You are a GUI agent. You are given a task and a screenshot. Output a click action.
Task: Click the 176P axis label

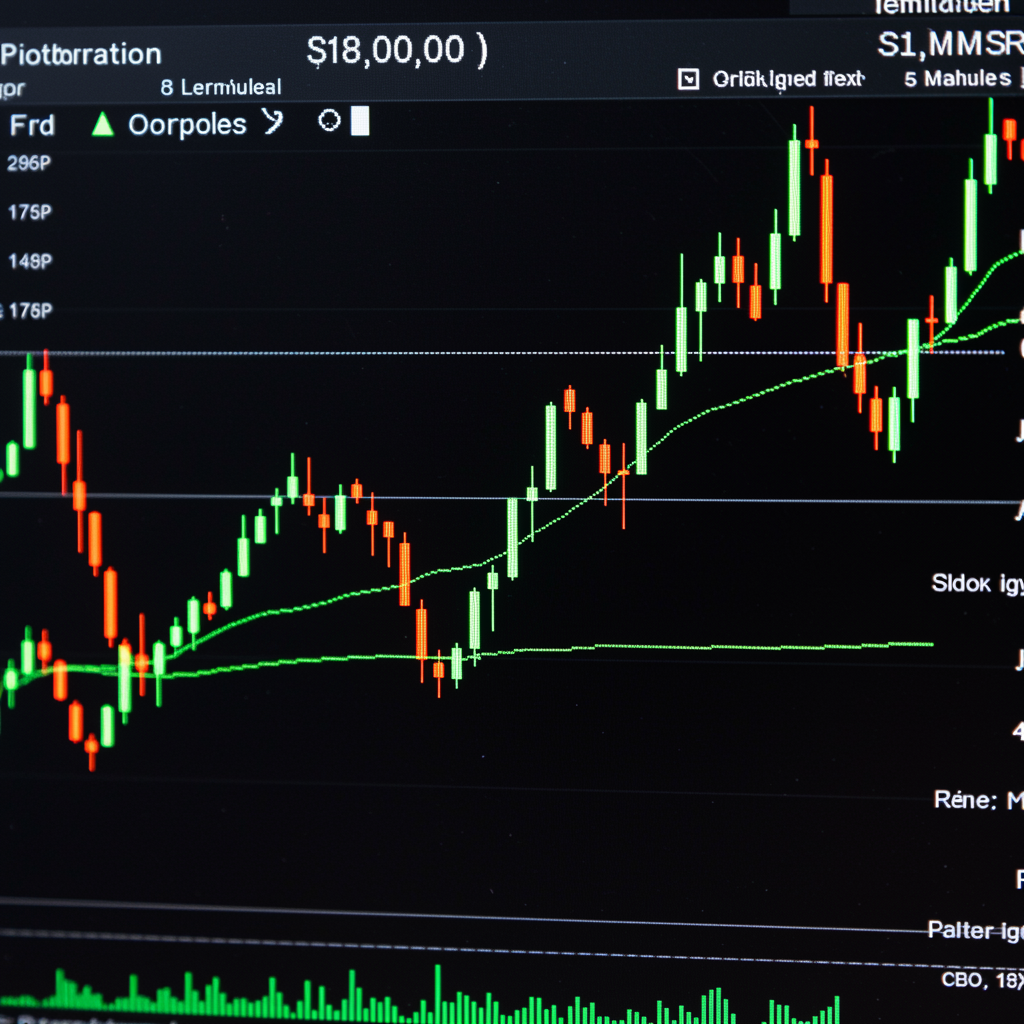click(30, 310)
